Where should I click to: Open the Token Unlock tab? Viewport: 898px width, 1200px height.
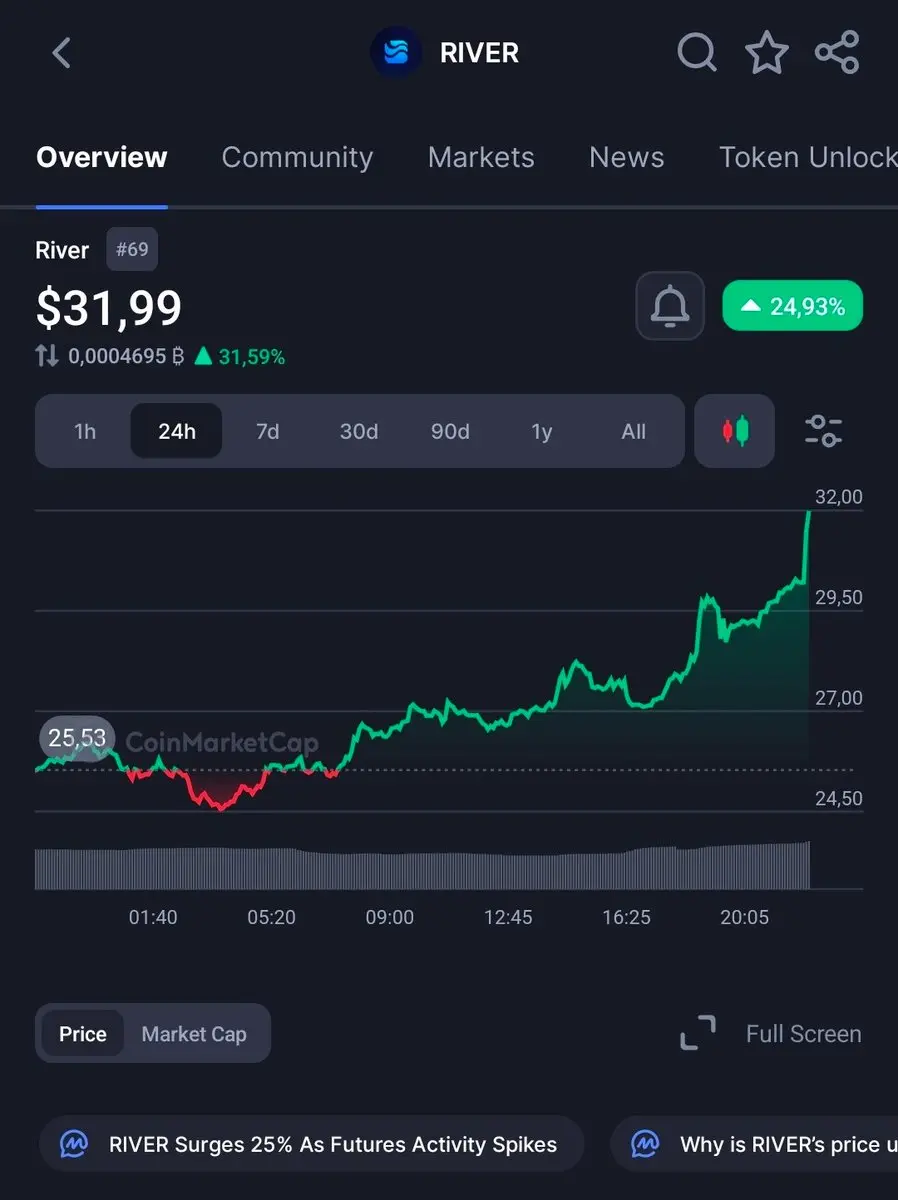point(808,157)
